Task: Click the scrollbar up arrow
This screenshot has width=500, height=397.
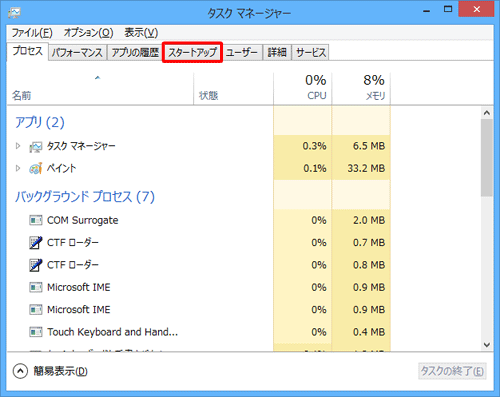Action: 487,113
